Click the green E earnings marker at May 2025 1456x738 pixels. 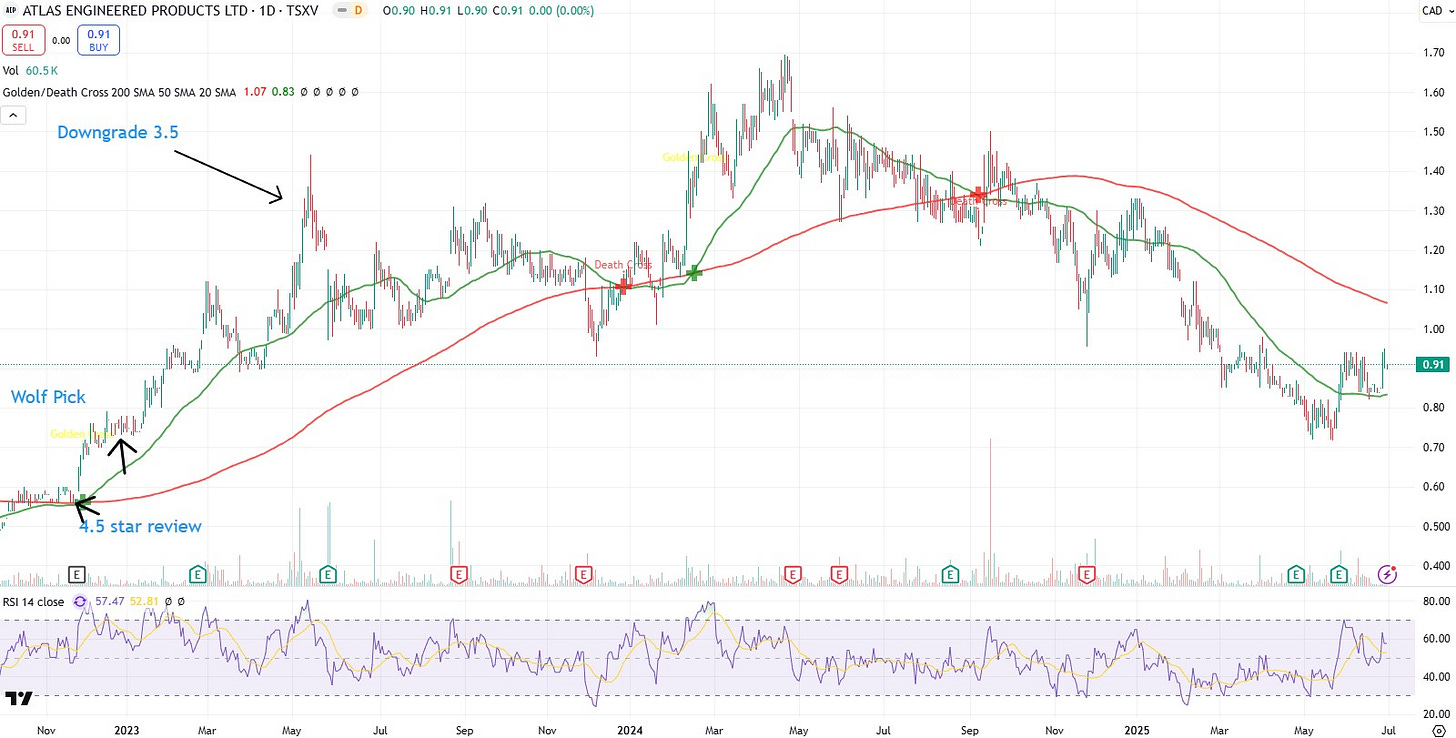click(x=1296, y=574)
